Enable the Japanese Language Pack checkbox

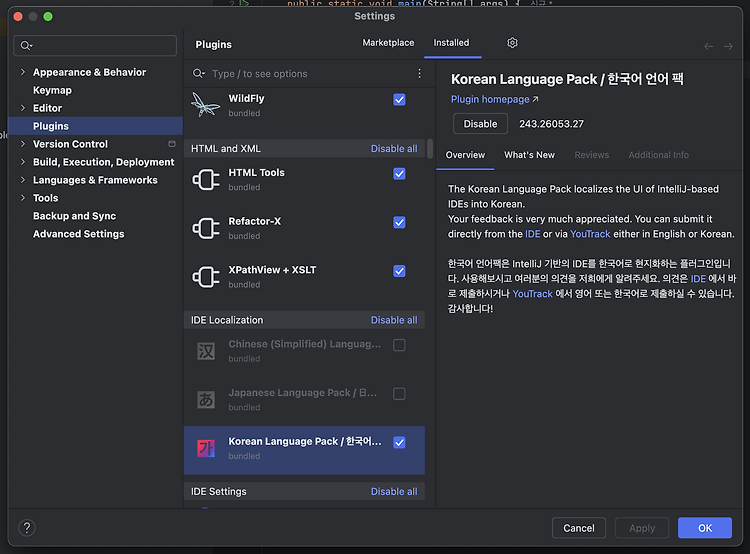(399, 394)
